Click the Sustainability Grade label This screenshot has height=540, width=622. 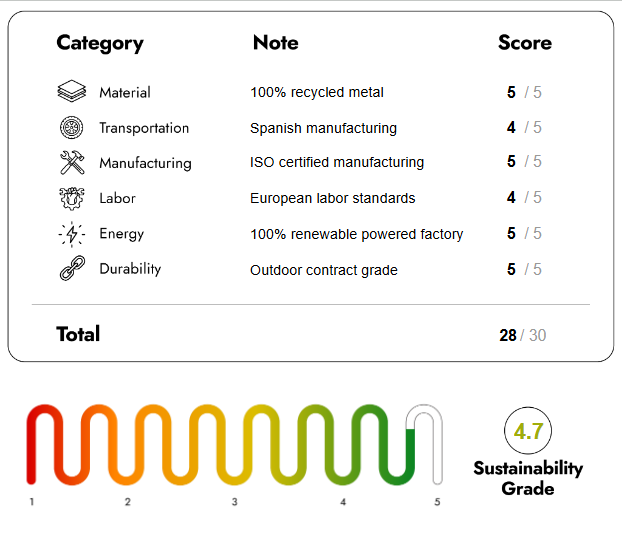pos(528,478)
